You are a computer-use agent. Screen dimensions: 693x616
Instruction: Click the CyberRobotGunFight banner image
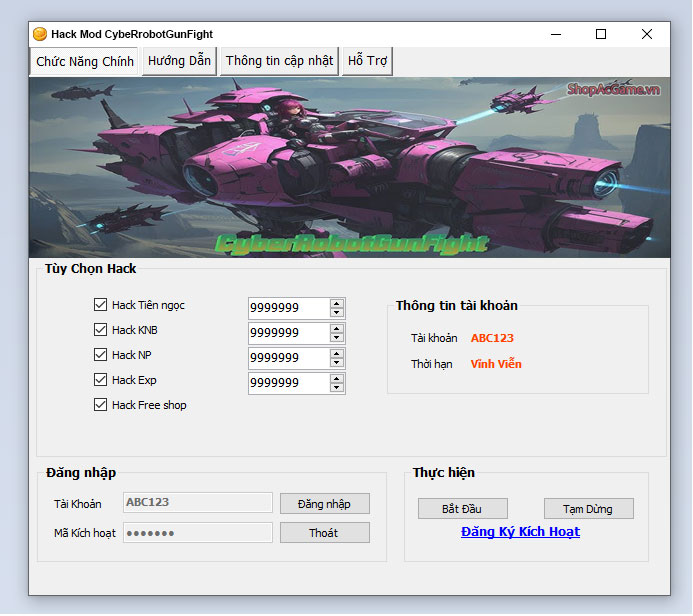pos(350,167)
